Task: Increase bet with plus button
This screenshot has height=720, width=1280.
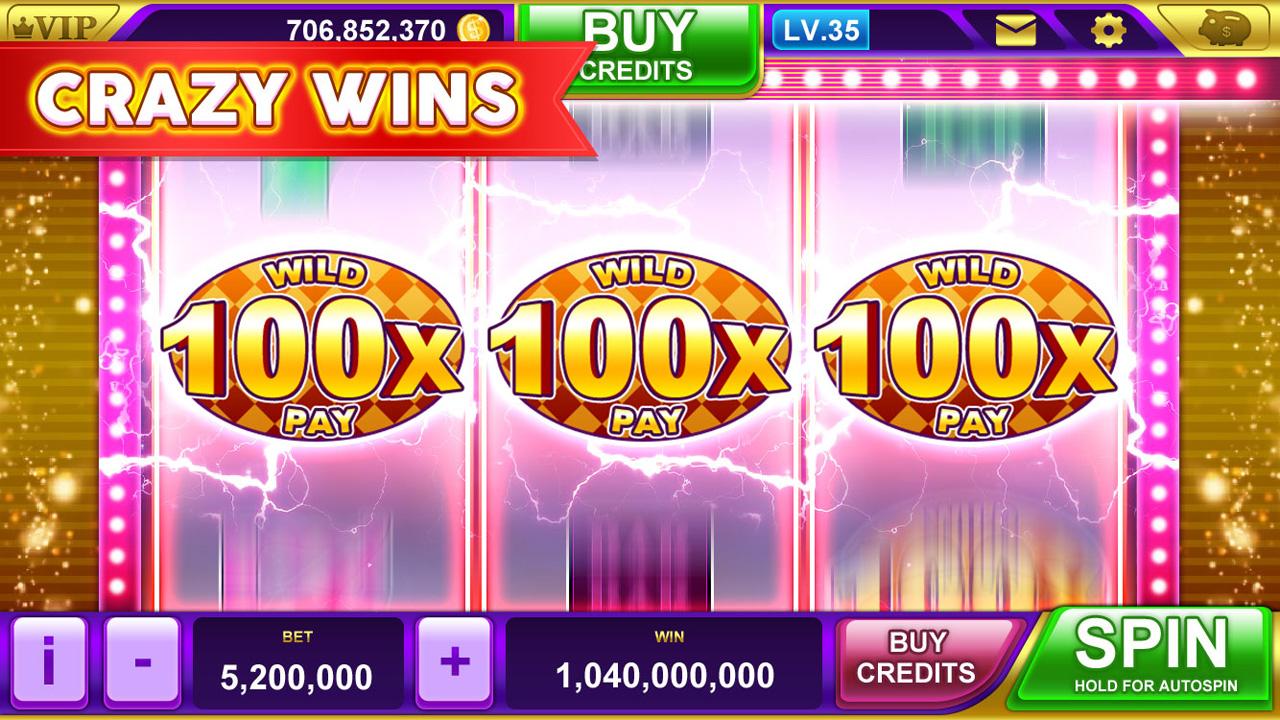Action: point(454,660)
